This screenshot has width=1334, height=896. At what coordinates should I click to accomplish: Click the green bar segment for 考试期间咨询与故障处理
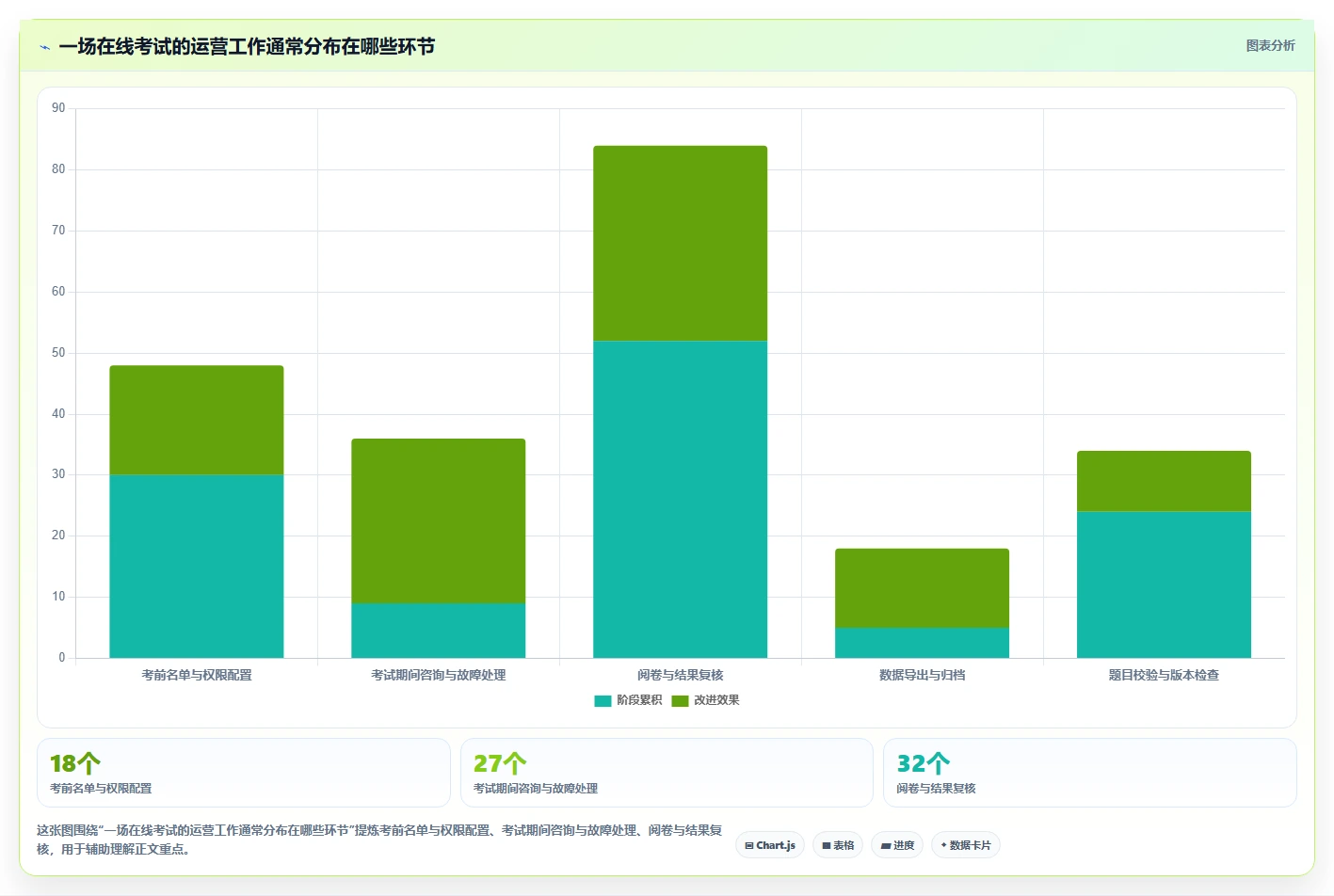tap(439, 520)
